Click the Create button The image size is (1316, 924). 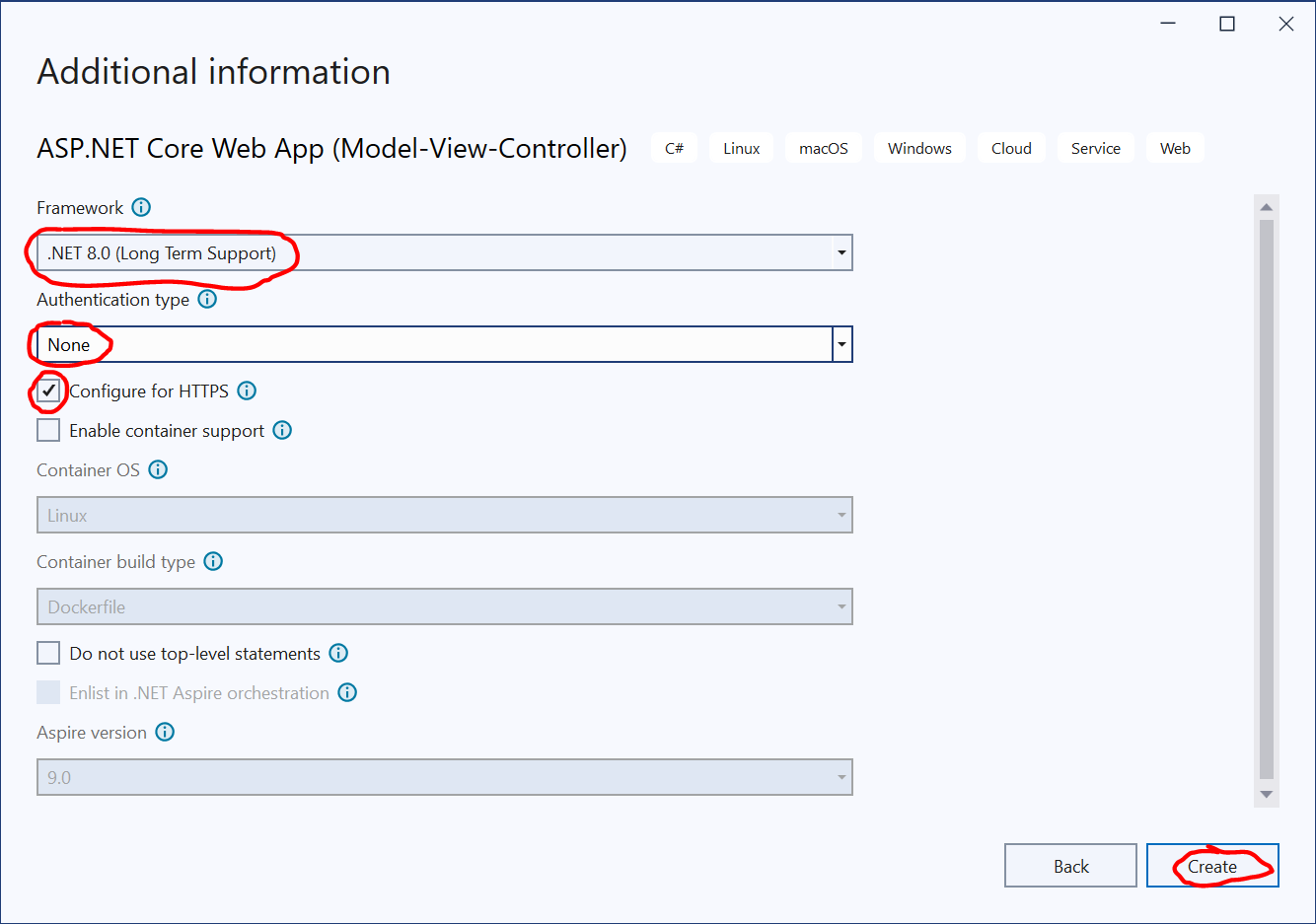[1212, 866]
